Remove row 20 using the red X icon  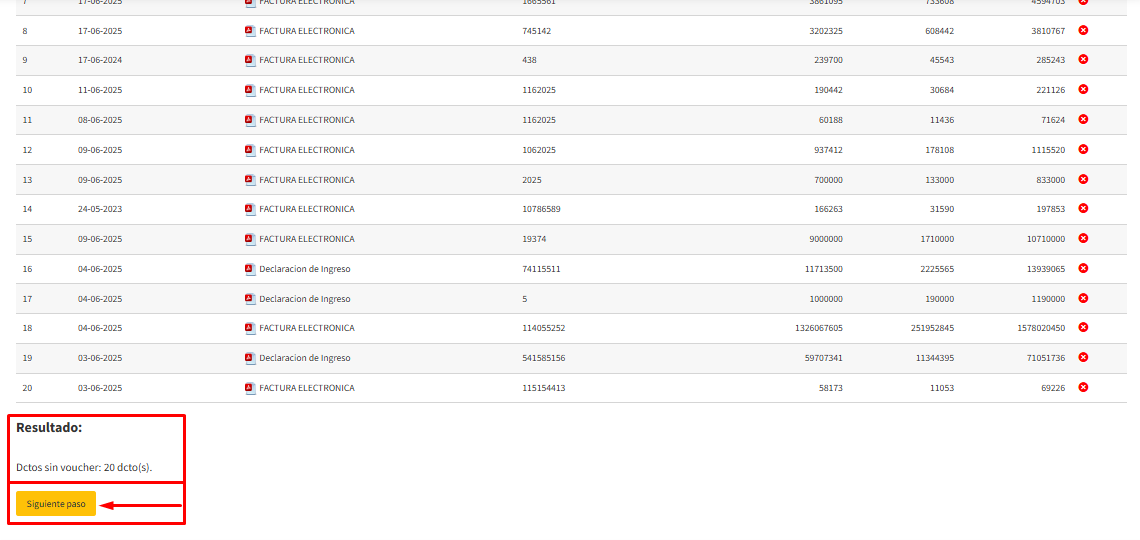[x=1083, y=387]
